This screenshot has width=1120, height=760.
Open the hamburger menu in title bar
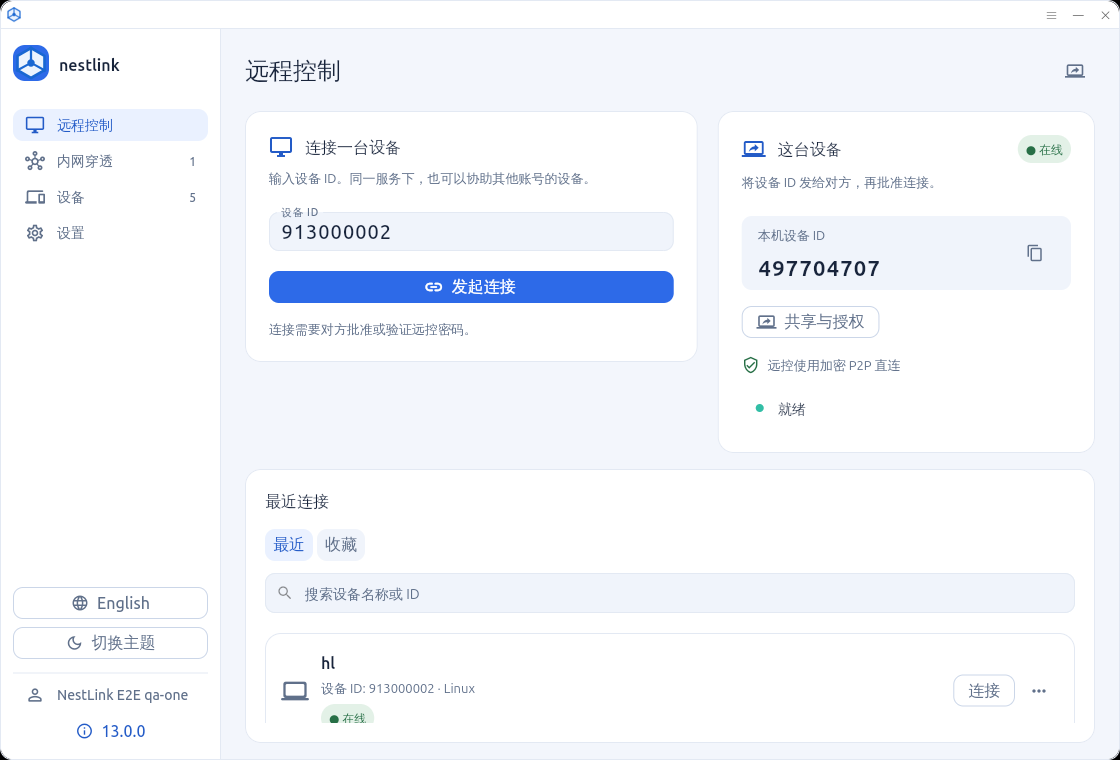tap(1051, 15)
